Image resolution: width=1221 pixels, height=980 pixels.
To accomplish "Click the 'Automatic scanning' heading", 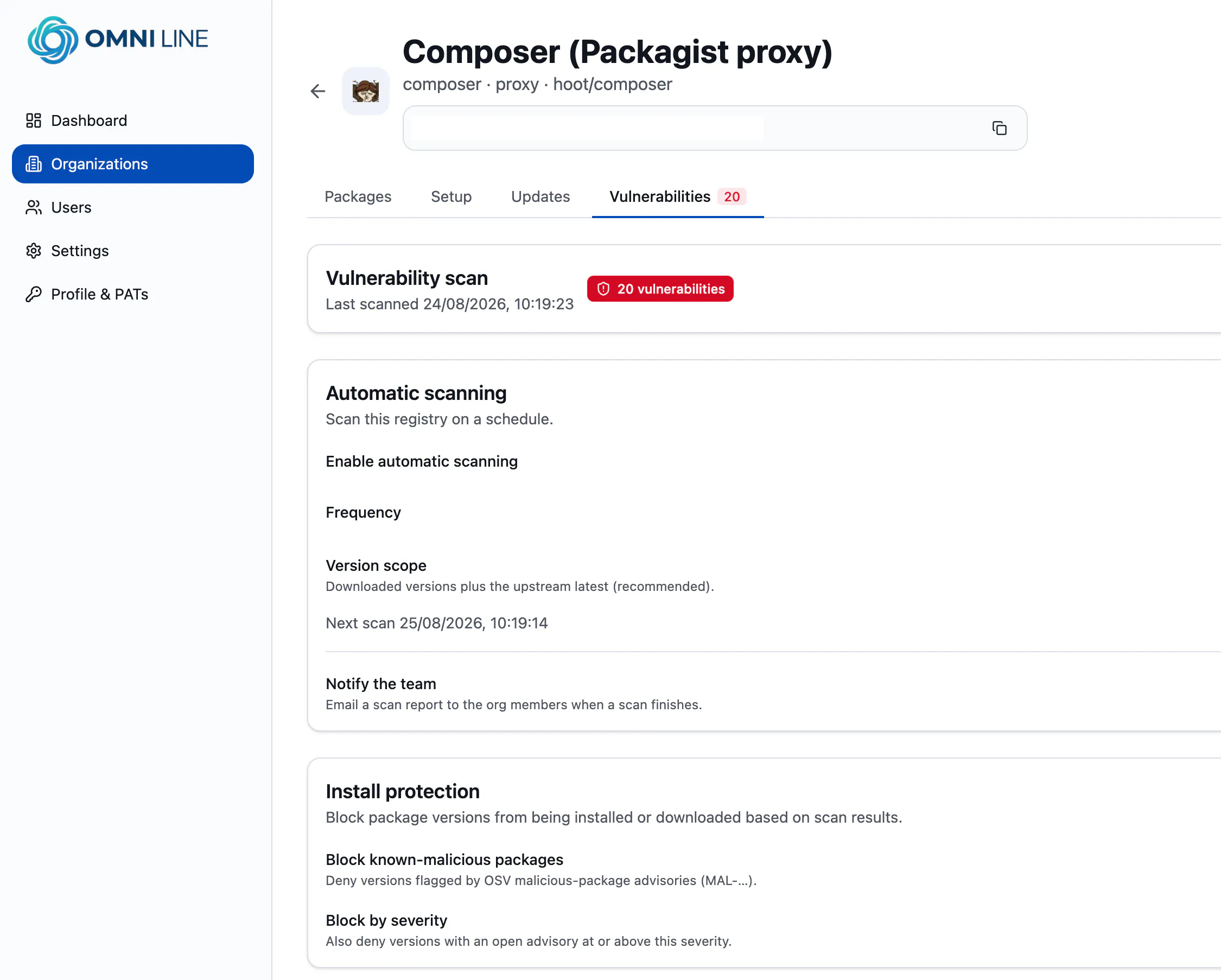I will 416,393.
